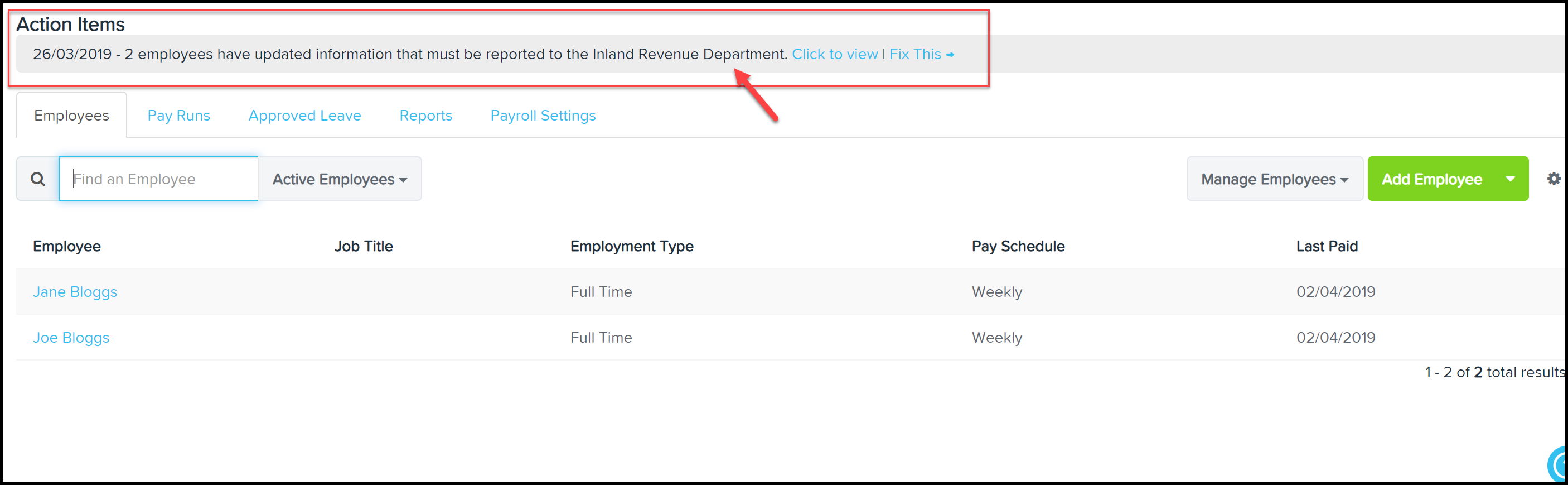Open the settings gear icon
Image resolution: width=1568 pixels, height=485 pixels.
tap(1554, 179)
